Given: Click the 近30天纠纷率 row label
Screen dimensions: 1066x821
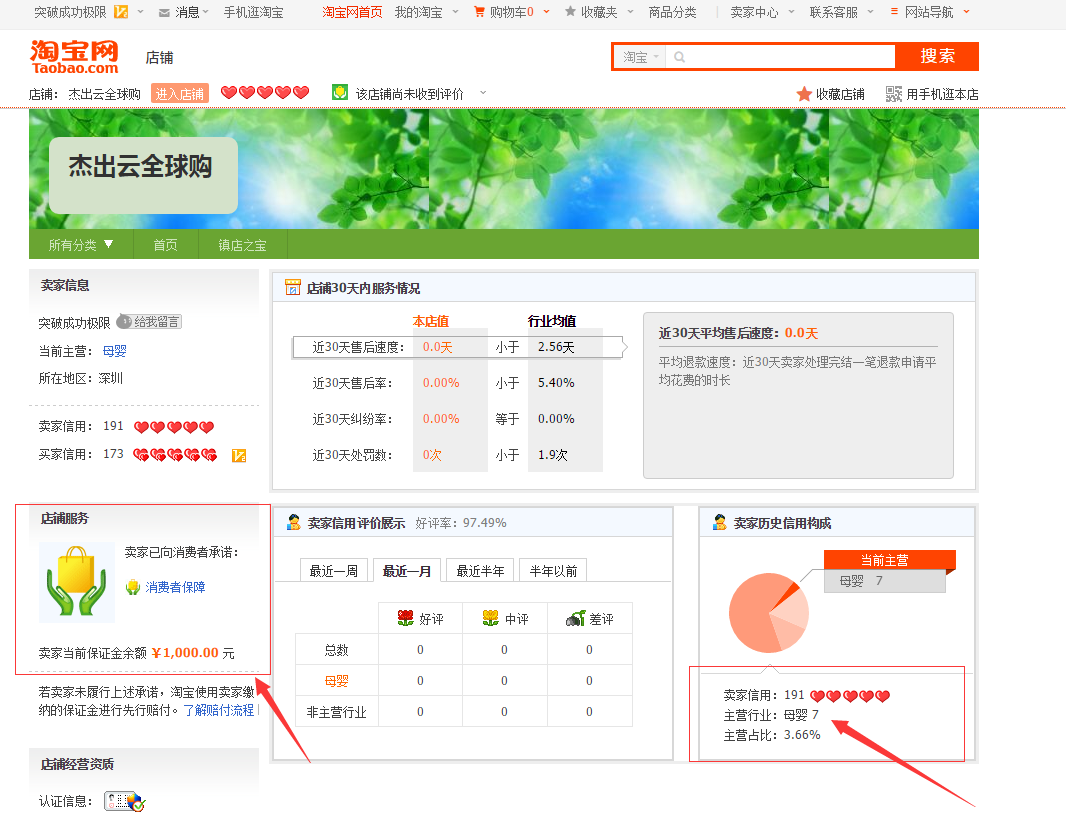Looking at the screenshot, I should (353, 419).
